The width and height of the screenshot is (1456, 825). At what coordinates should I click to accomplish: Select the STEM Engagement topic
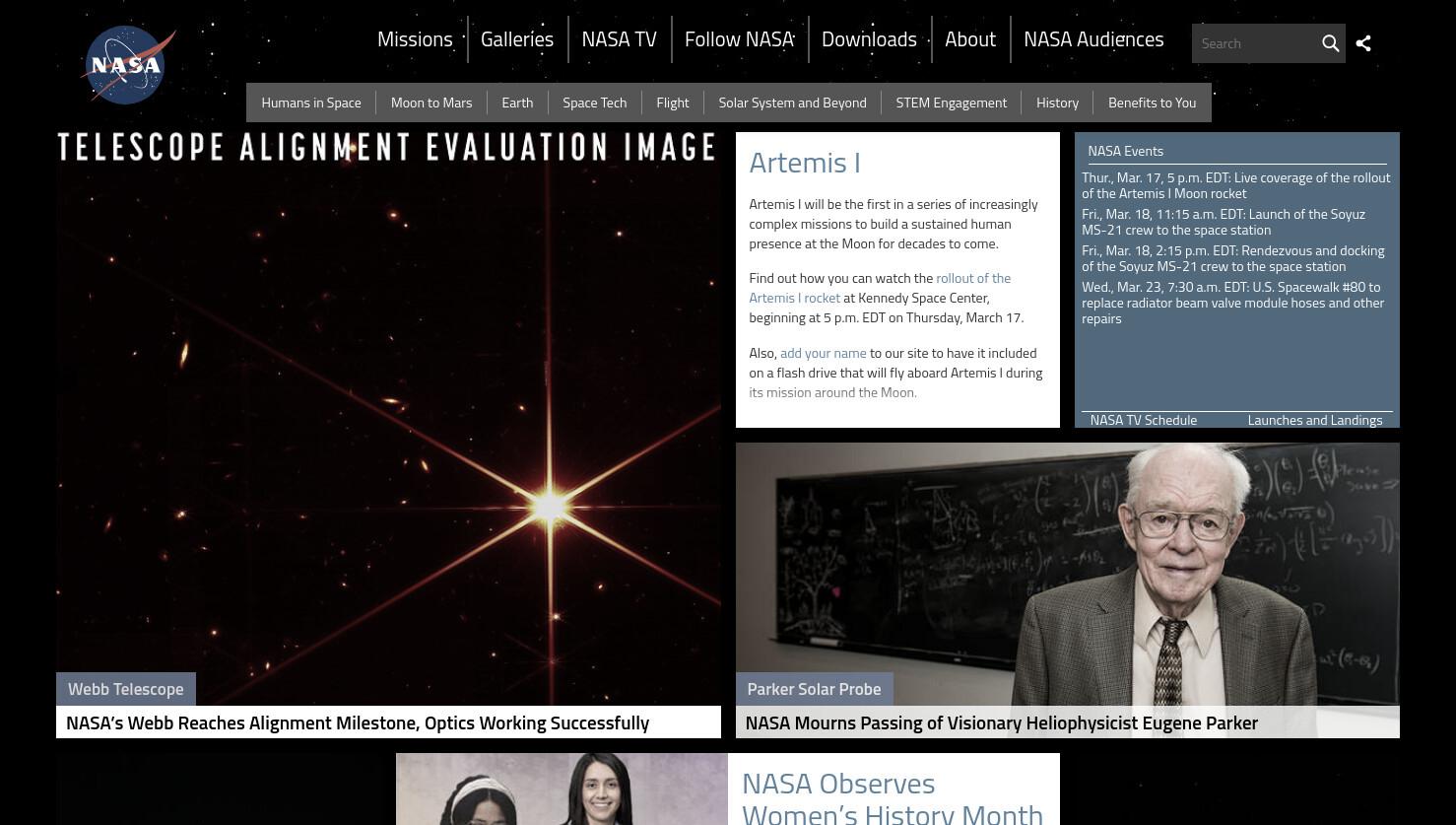click(x=952, y=103)
